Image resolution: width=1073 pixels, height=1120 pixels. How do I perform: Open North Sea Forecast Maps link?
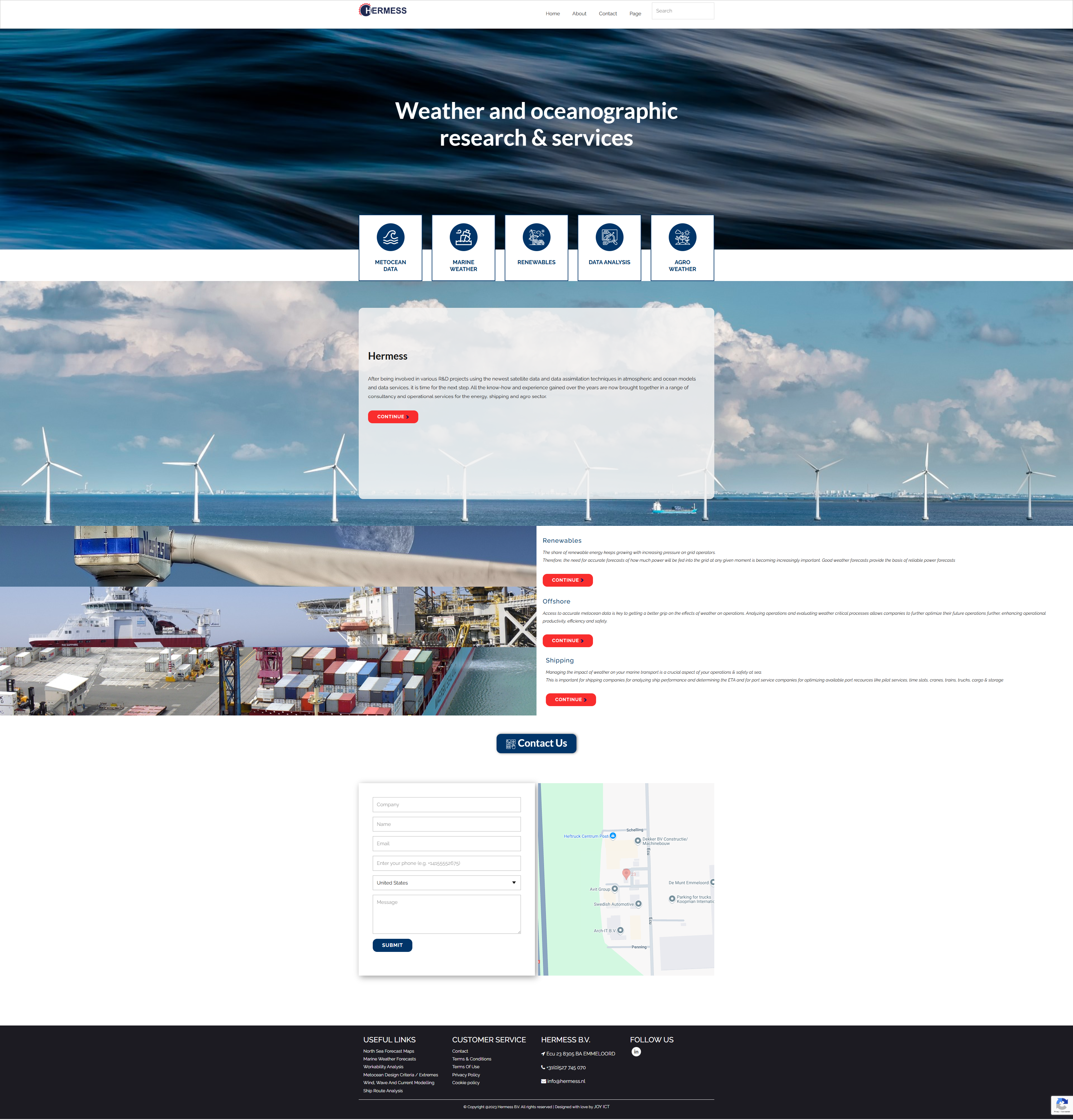coord(389,1051)
